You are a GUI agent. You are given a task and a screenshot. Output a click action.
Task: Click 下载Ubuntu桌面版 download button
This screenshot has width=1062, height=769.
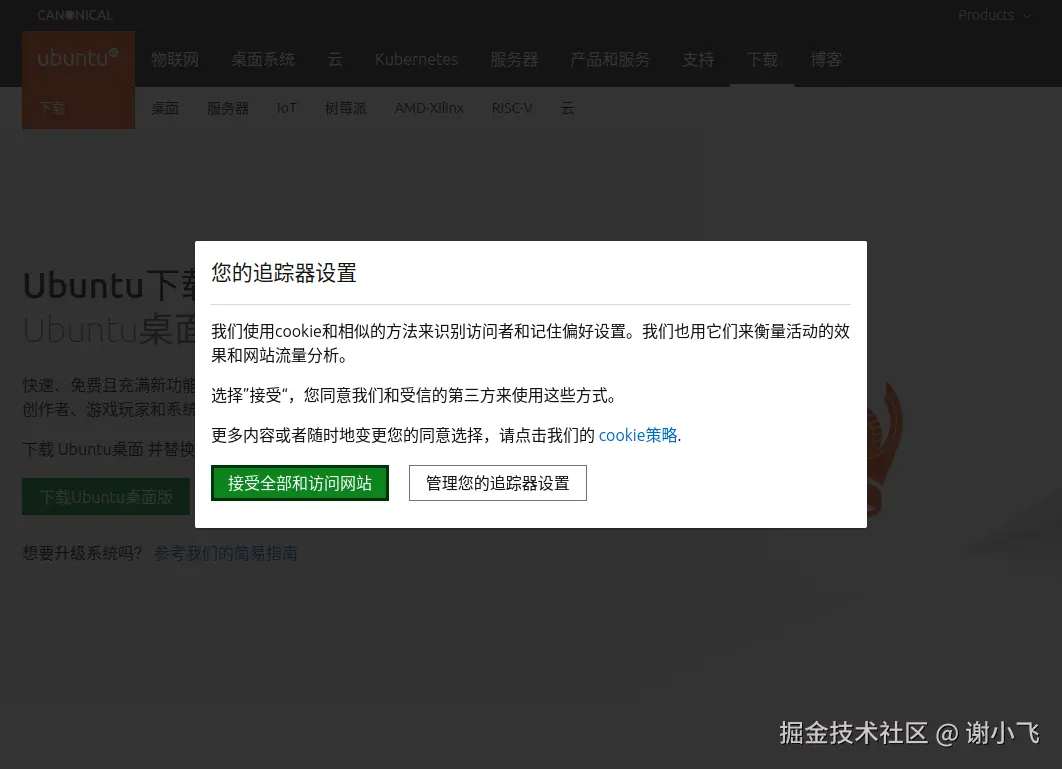(x=106, y=496)
